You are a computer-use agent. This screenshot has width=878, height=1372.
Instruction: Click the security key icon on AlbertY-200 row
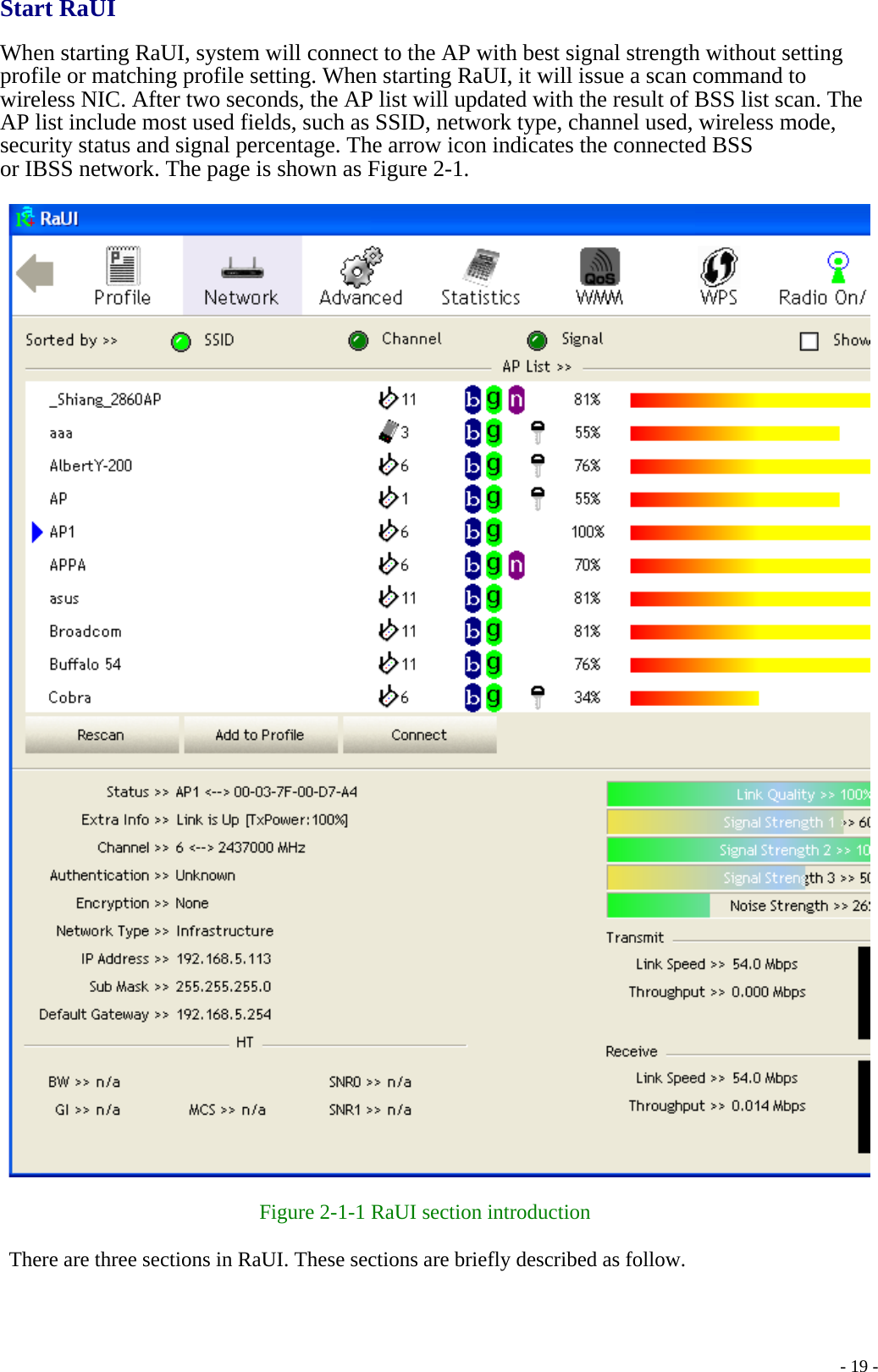pos(537,466)
